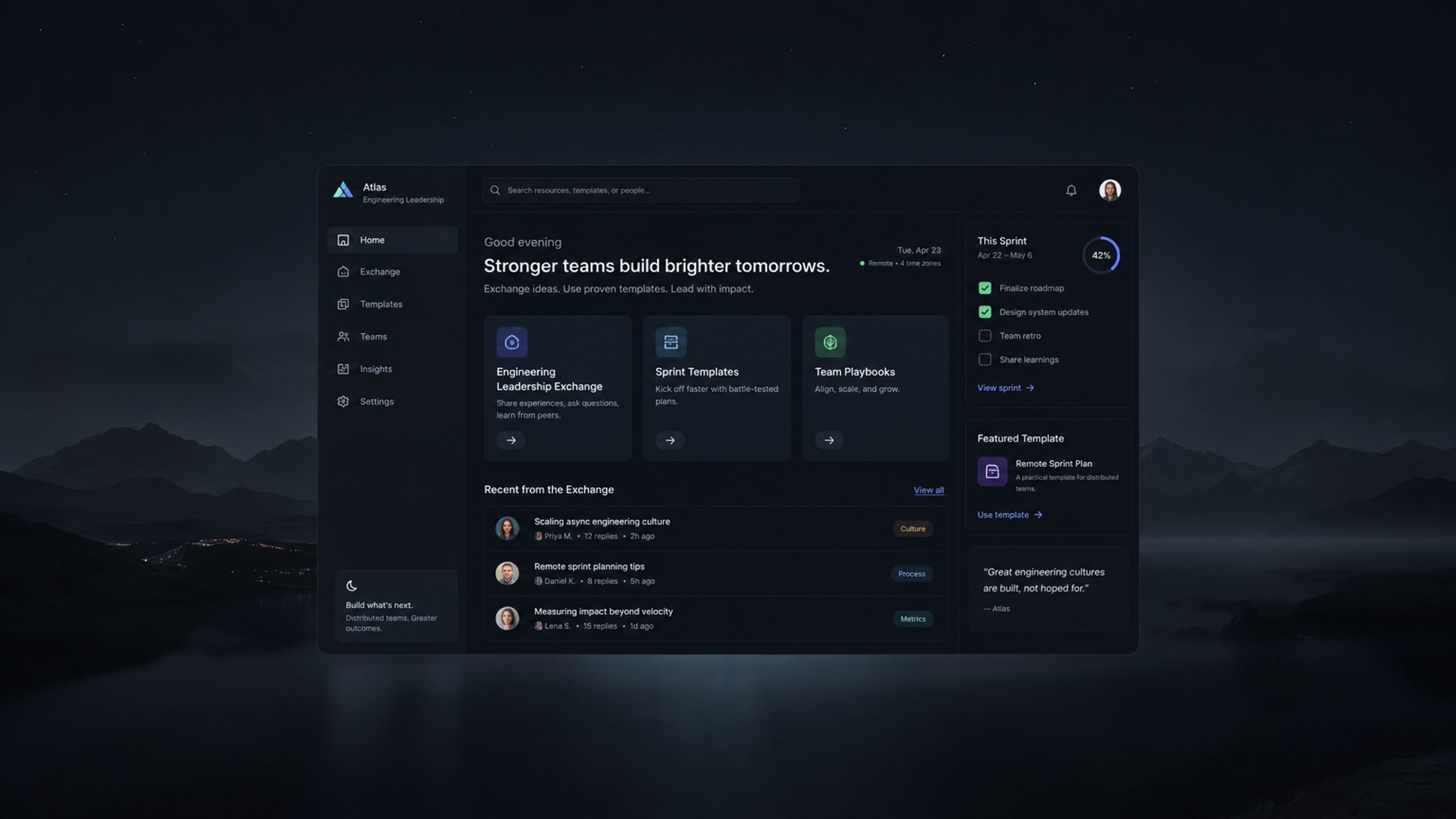This screenshot has width=1456, height=819.
Task: Click the 42% sprint progress ring
Action: [x=1101, y=255]
